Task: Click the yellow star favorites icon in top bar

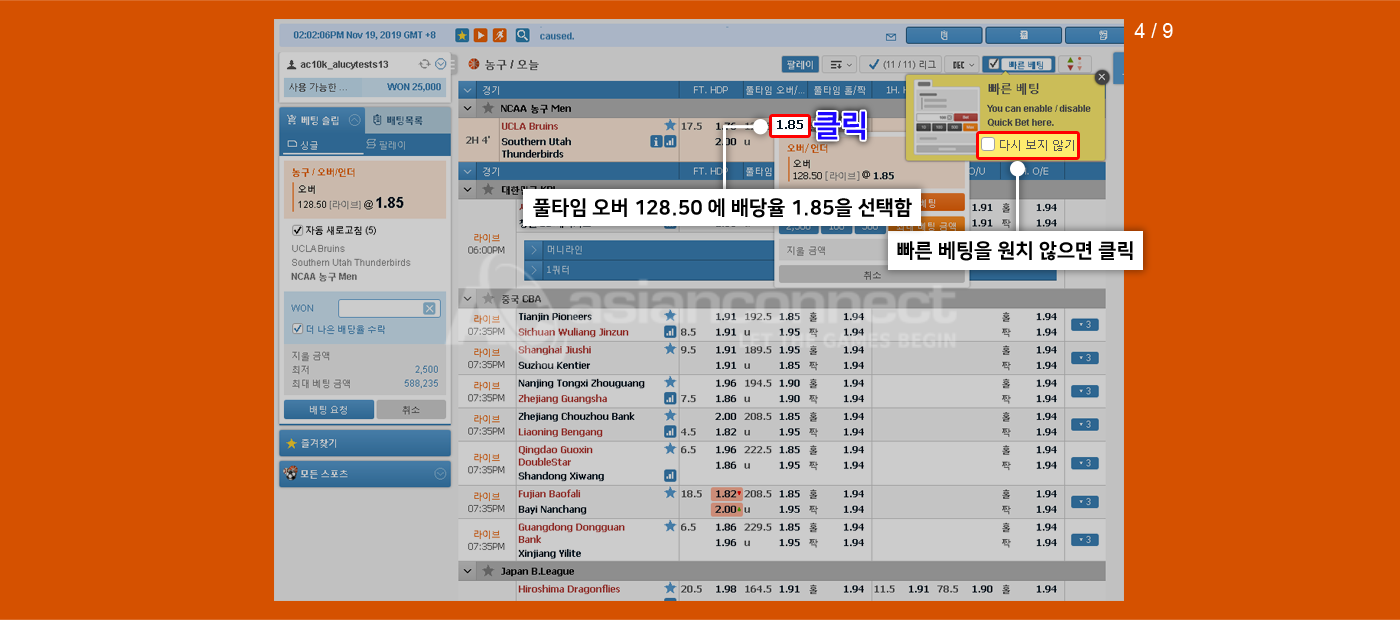Action: tap(462, 35)
